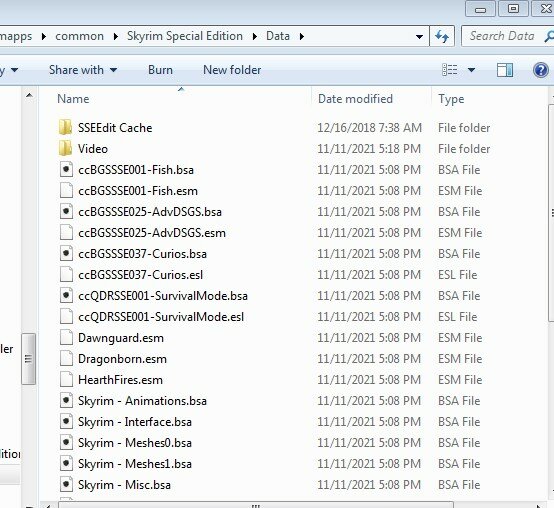
Task: Select the ccBGSSSE025-AdvDSGS.bsa file icon
Action: coord(66,211)
